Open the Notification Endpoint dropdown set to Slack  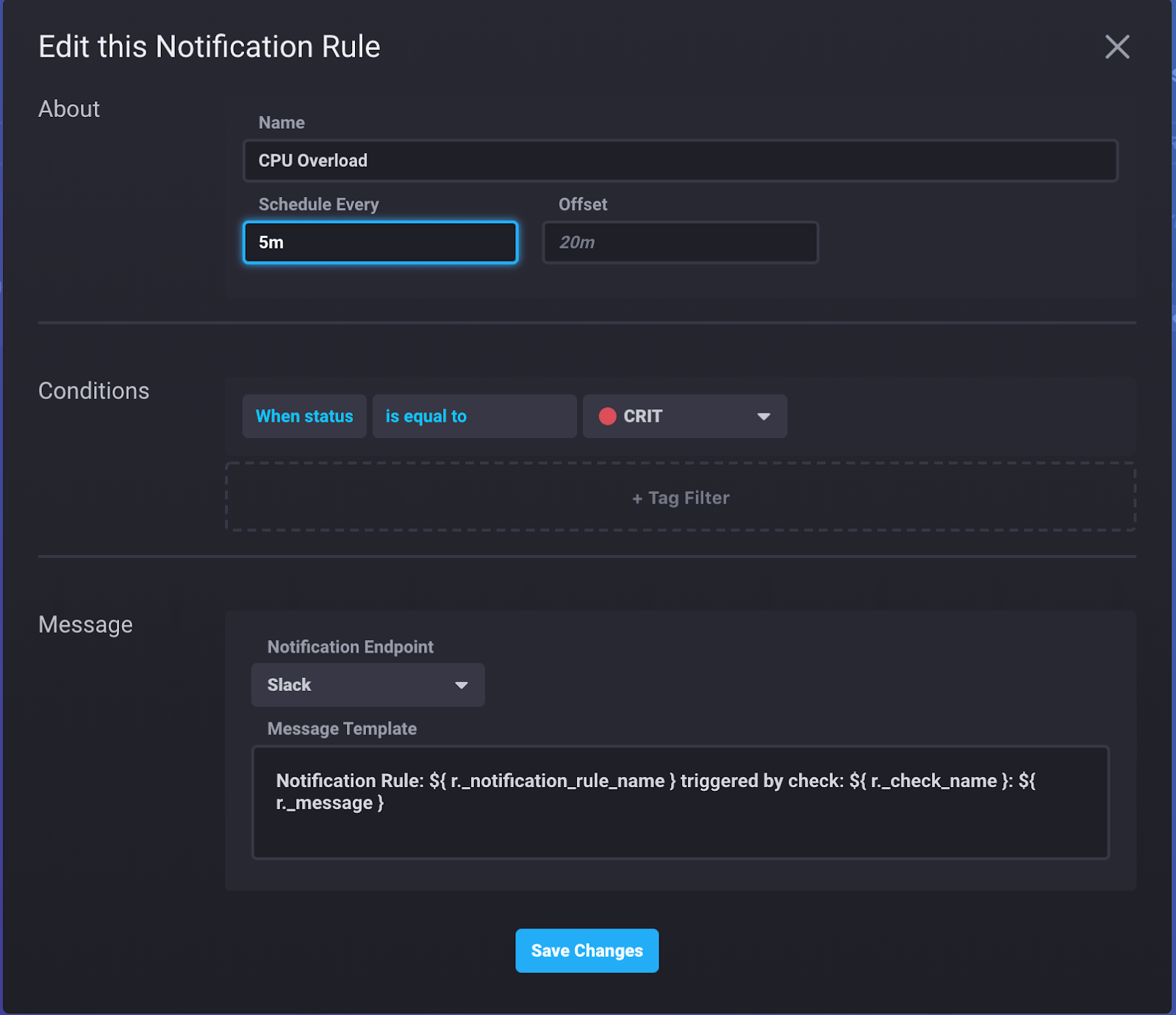point(367,684)
